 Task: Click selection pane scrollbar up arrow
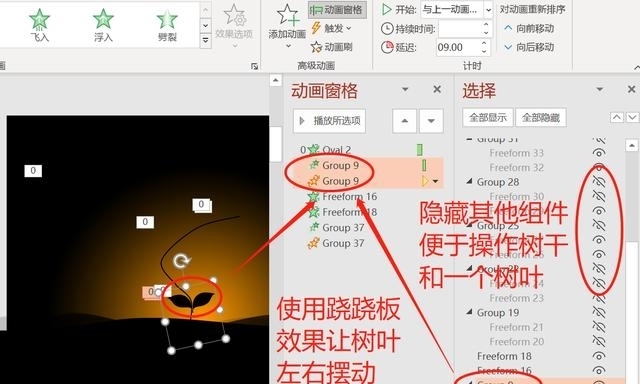(631, 145)
